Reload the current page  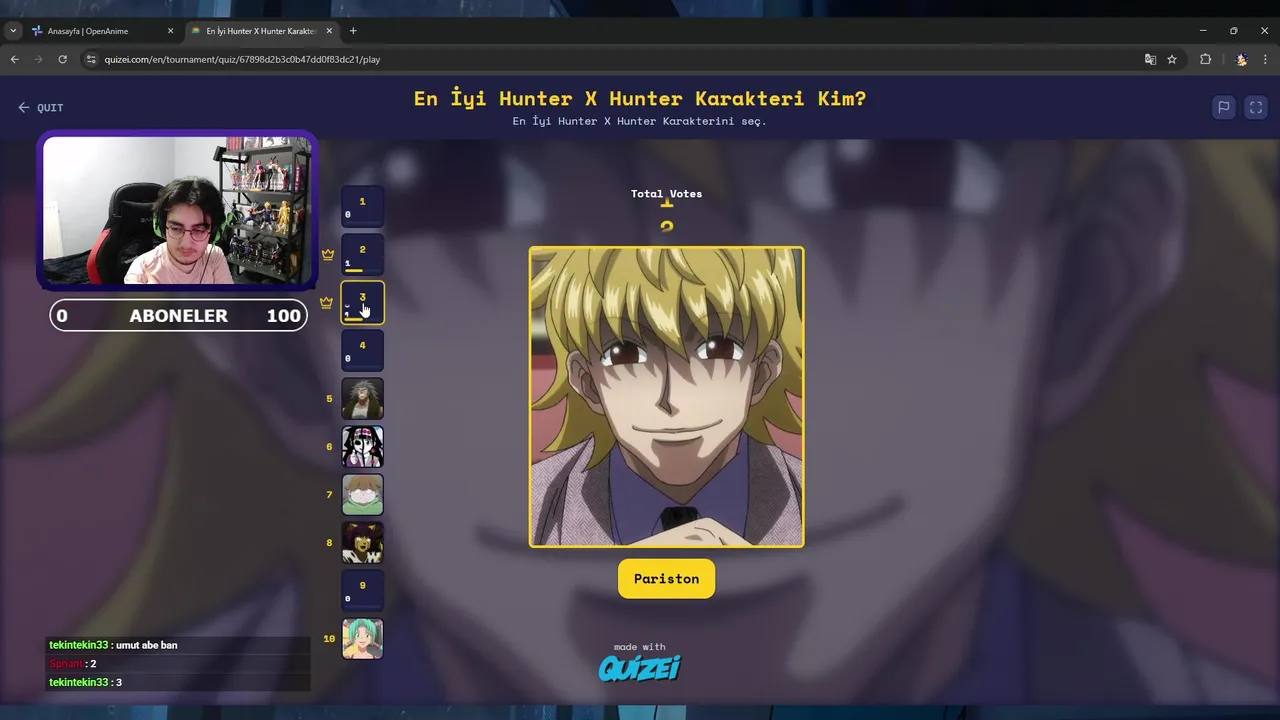click(62, 59)
